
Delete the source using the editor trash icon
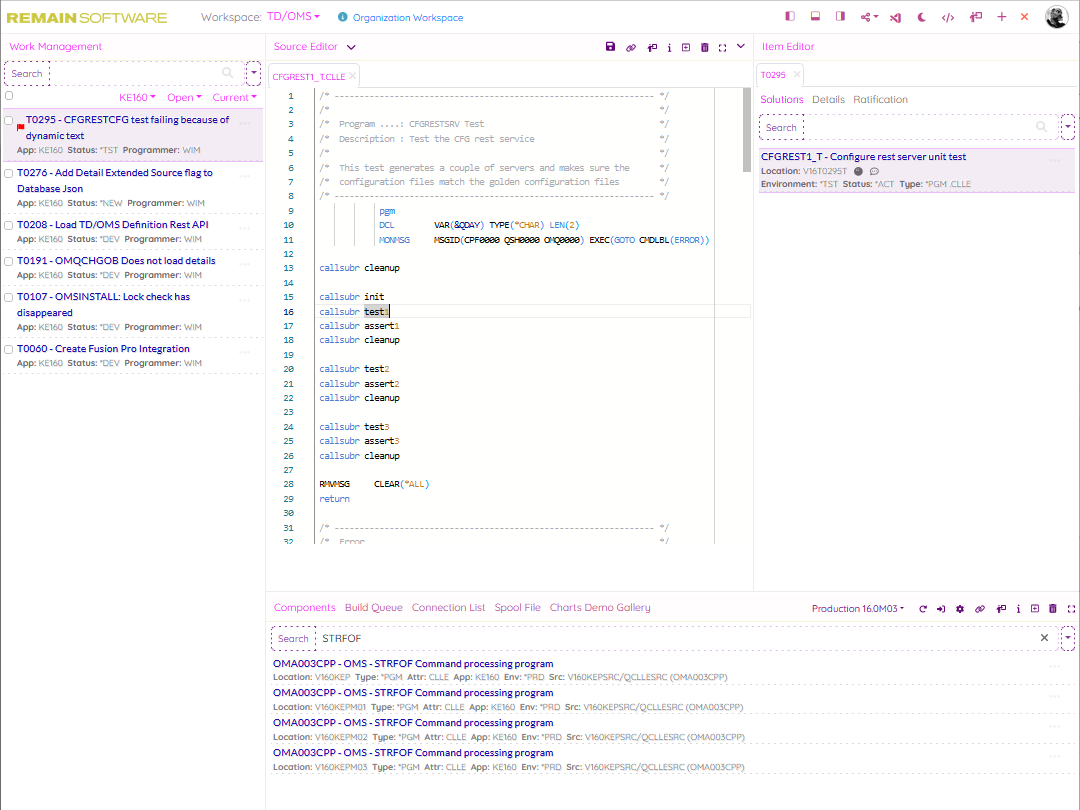point(704,47)
